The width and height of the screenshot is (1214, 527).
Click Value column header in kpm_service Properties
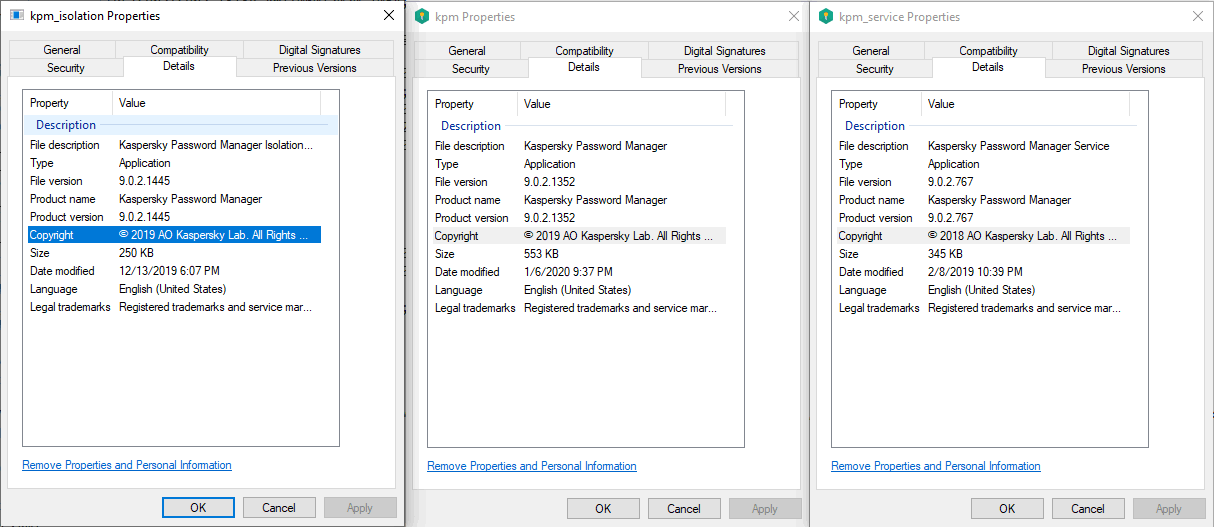coord(1026,104)
